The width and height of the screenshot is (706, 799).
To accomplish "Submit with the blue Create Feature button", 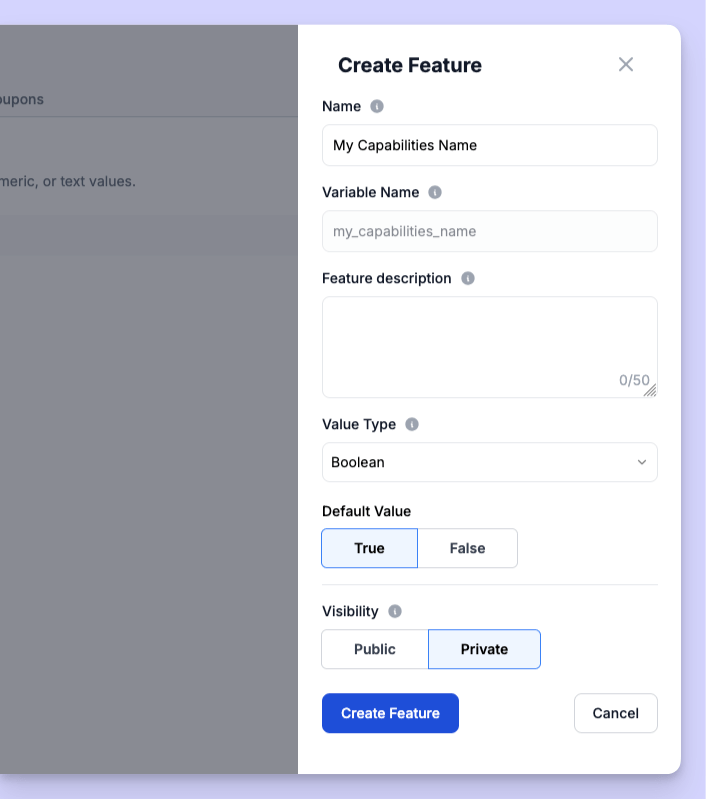I will [x=390, y=713].
